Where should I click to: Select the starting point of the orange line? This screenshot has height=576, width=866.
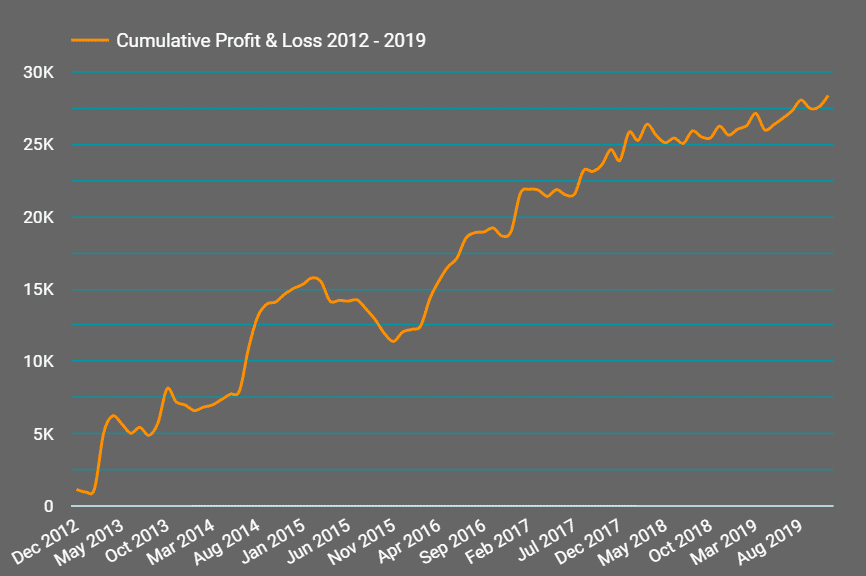77,490
